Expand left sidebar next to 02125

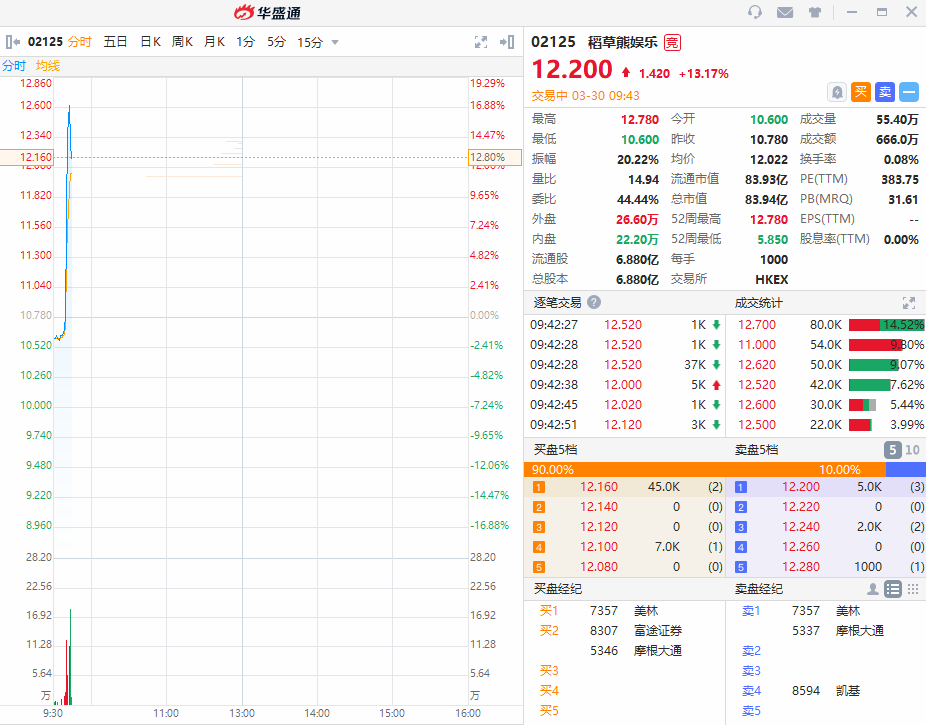[13, 42]
